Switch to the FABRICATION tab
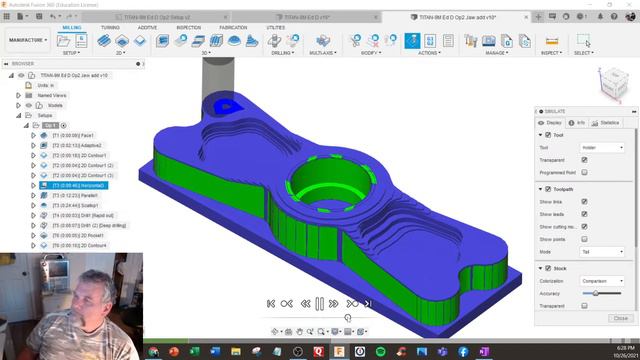The width and height of the screenshot is (640, 360). tap(233, 27)
